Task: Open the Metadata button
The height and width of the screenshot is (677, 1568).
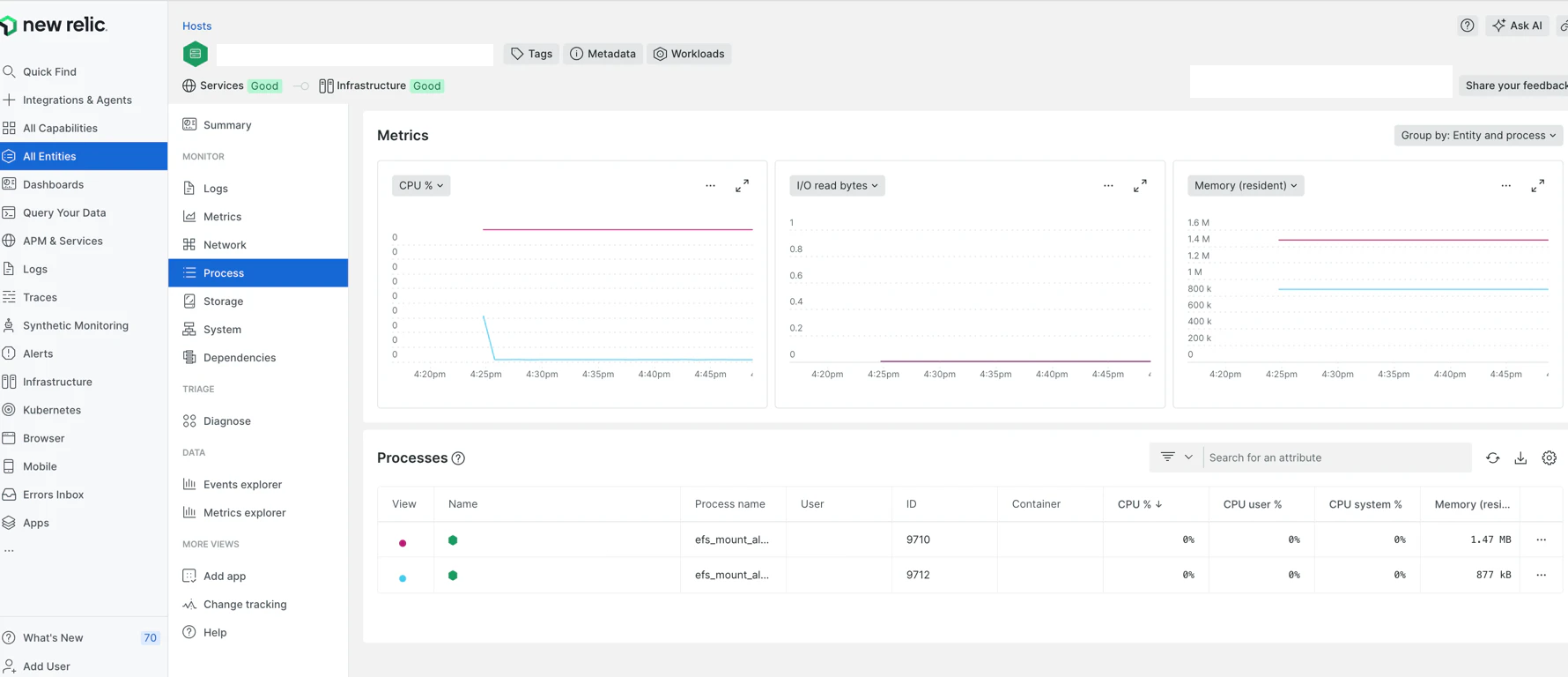Action: [x=603, y=54]
